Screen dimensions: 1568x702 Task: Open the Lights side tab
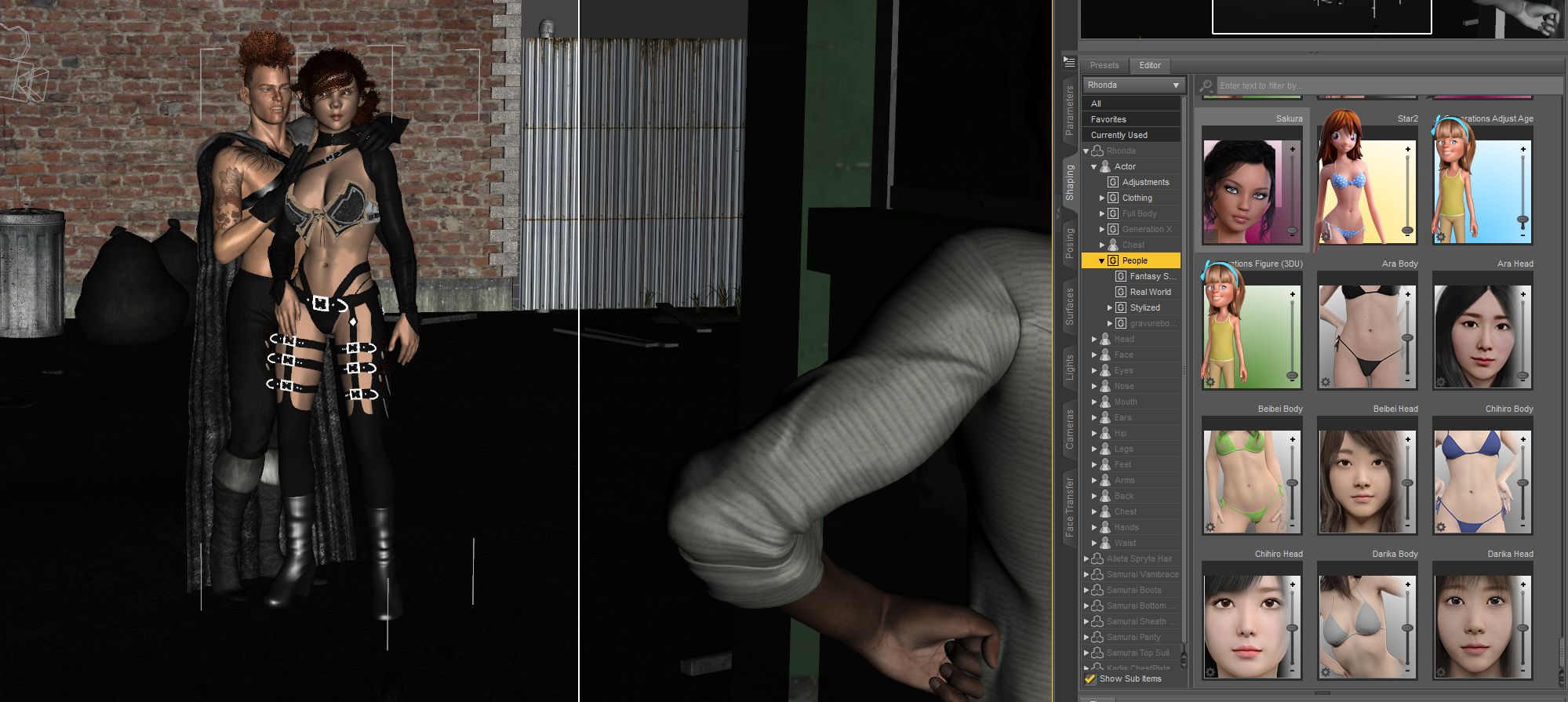1069,368
